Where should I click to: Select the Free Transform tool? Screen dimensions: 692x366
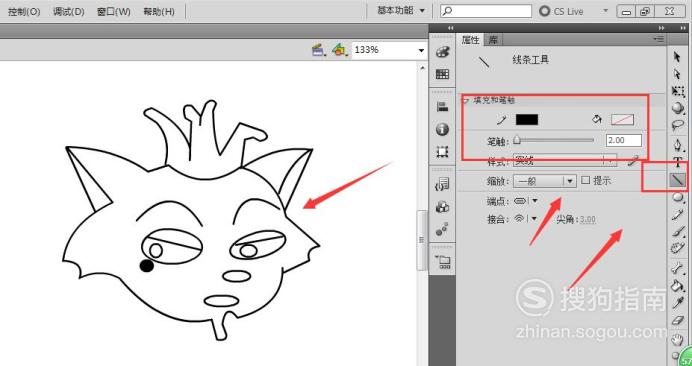(677, 91)
